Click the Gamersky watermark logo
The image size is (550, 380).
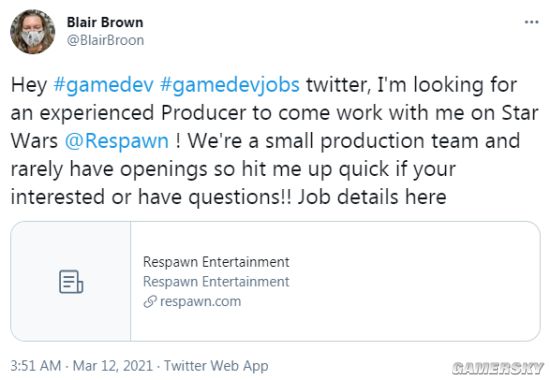click(x=497, y=368)
